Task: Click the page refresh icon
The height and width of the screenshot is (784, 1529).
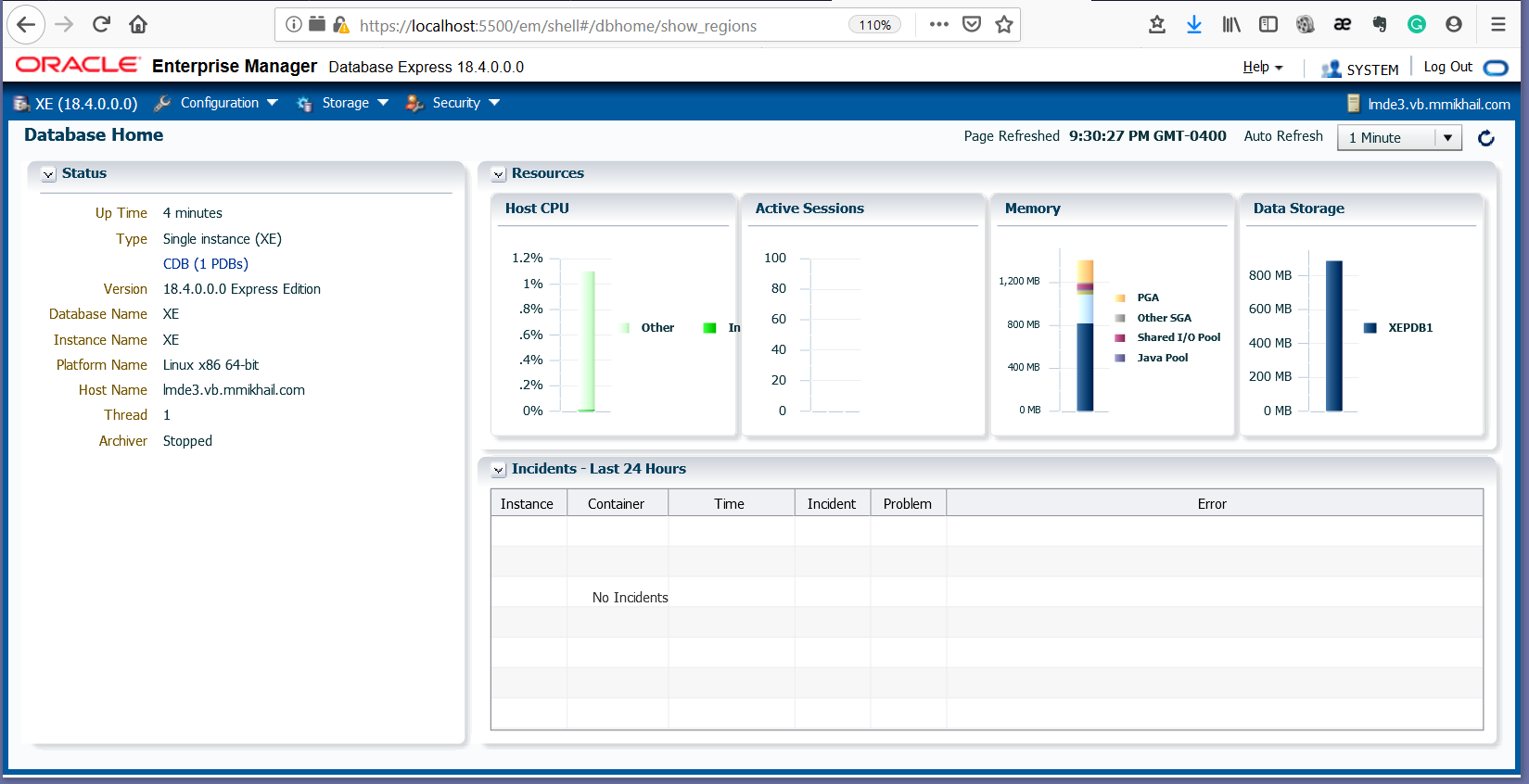Action: tap(1485, 138)
